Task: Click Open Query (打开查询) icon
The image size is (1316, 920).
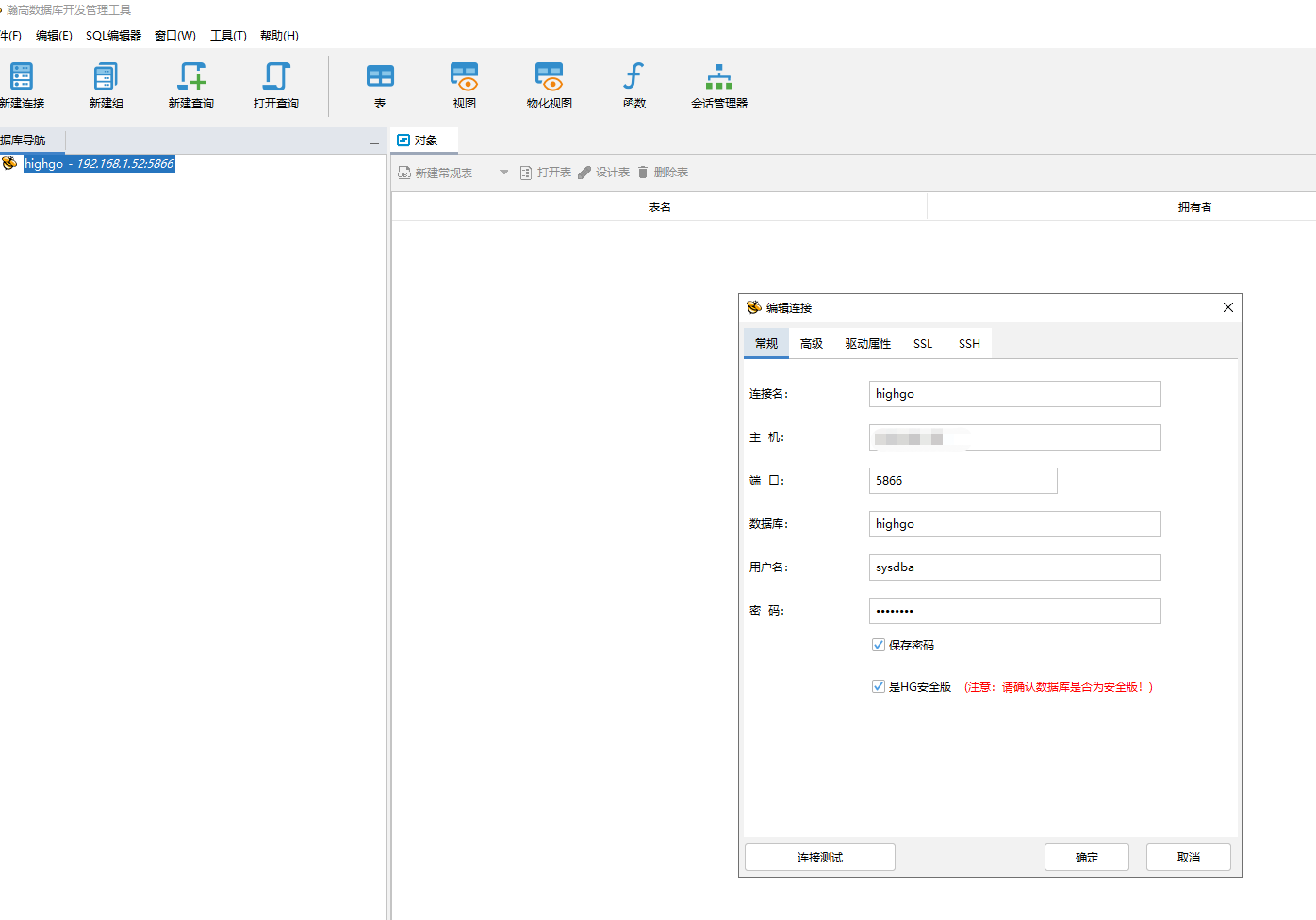Action: pos(276,76)
